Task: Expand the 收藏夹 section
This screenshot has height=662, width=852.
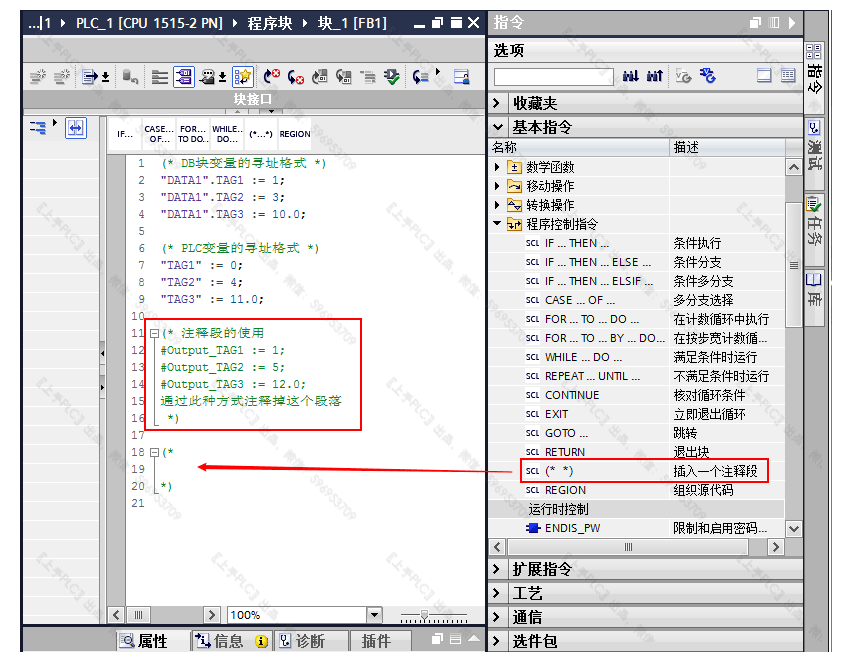Action: coord(497,103)
